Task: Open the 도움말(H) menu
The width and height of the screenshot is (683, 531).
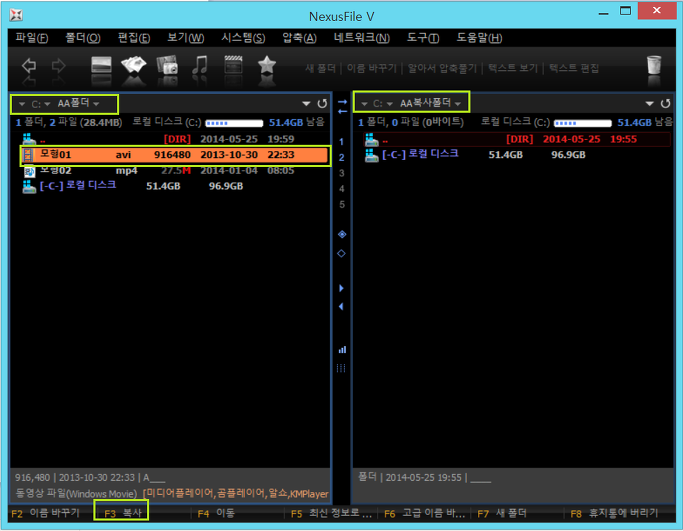Action: point(479,38)
